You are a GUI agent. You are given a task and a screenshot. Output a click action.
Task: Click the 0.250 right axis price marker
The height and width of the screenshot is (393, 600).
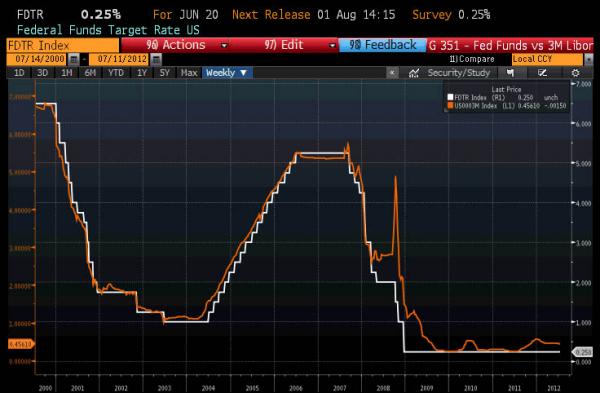coord(582,352)
